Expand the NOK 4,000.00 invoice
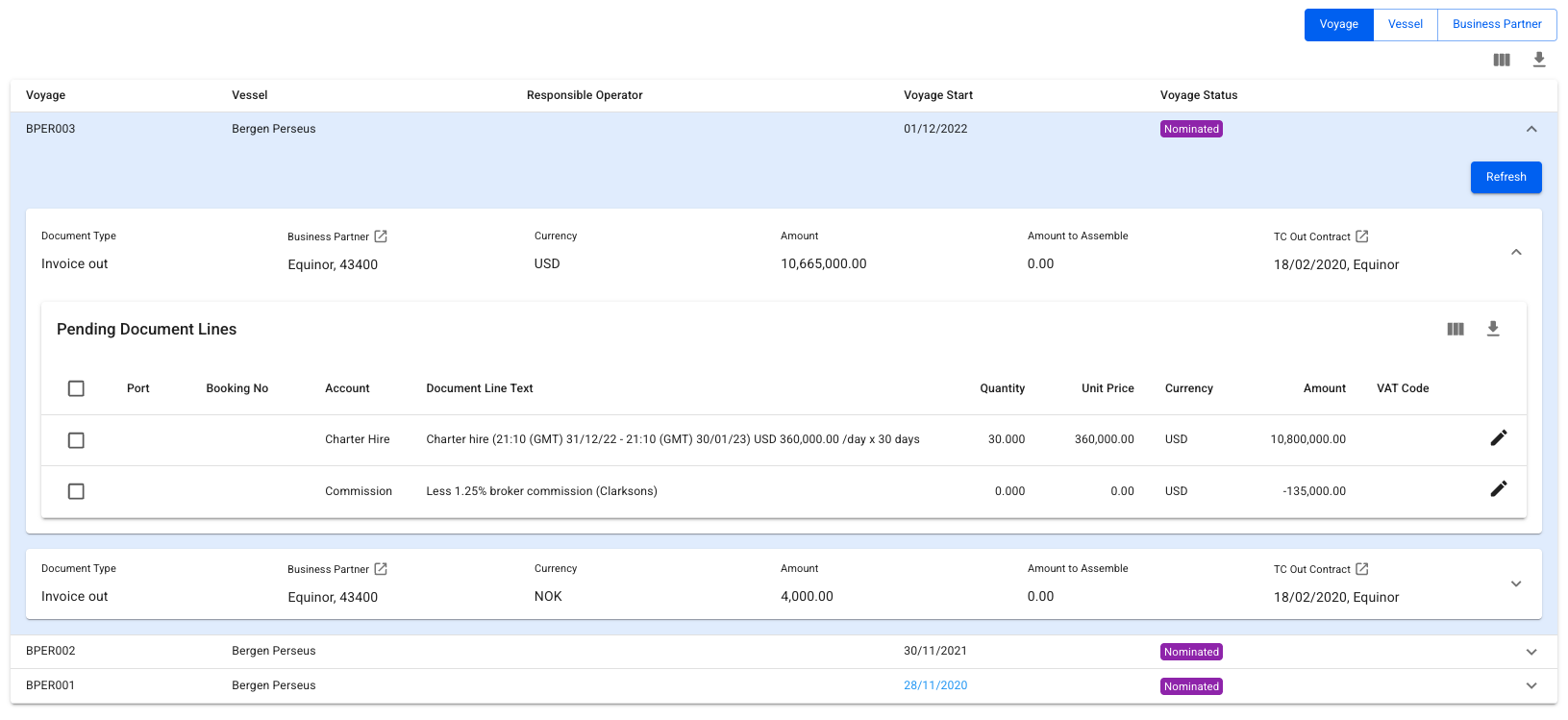The width and height of the screenshot is (1568, 720). (x=1516, y=583)
